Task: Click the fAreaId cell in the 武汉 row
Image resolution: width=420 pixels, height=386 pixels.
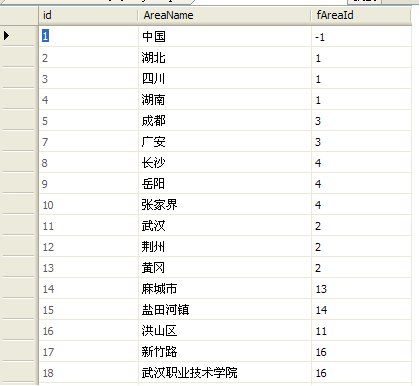Action: tap(361, 226)
